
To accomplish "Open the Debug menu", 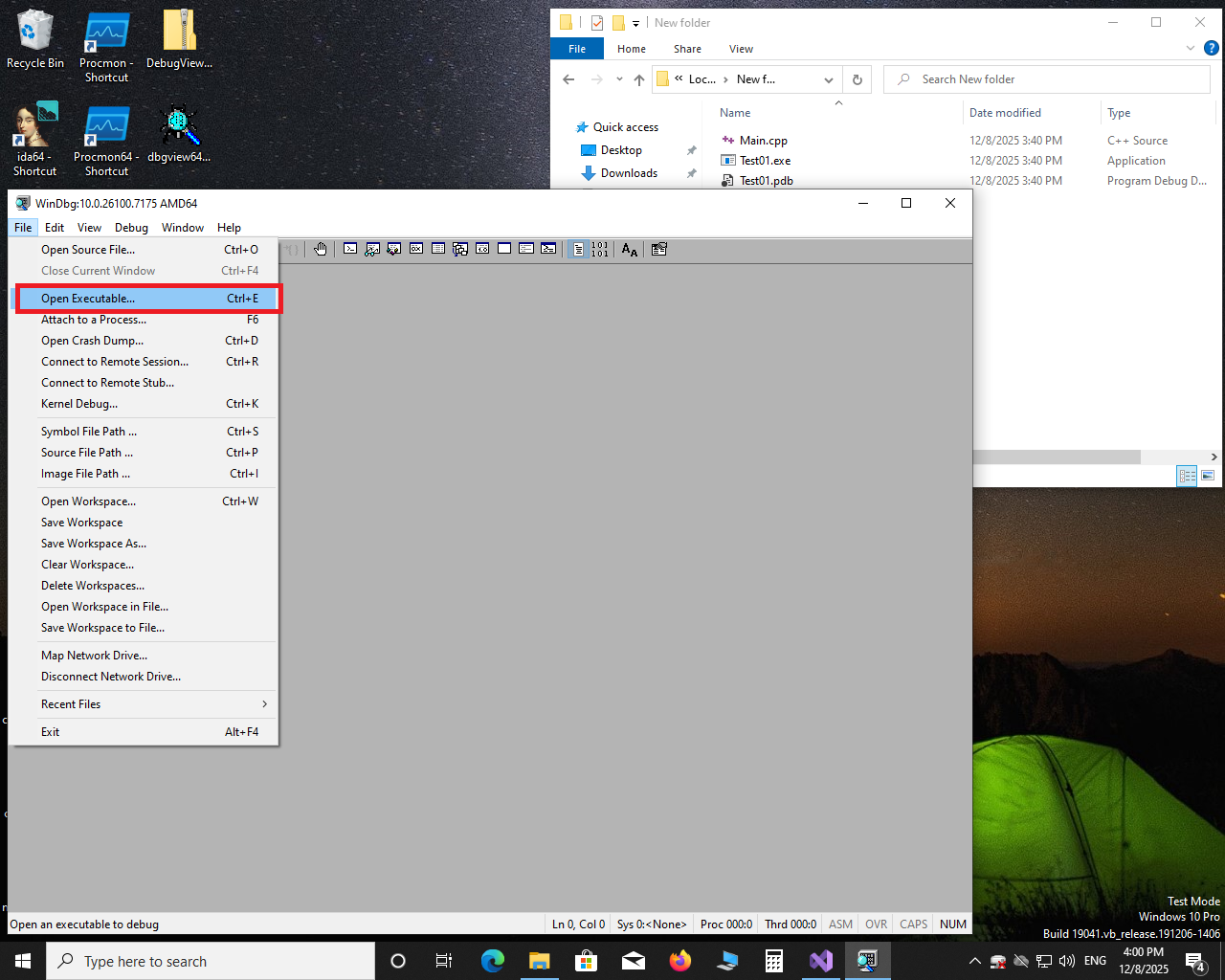I will 131,228.
